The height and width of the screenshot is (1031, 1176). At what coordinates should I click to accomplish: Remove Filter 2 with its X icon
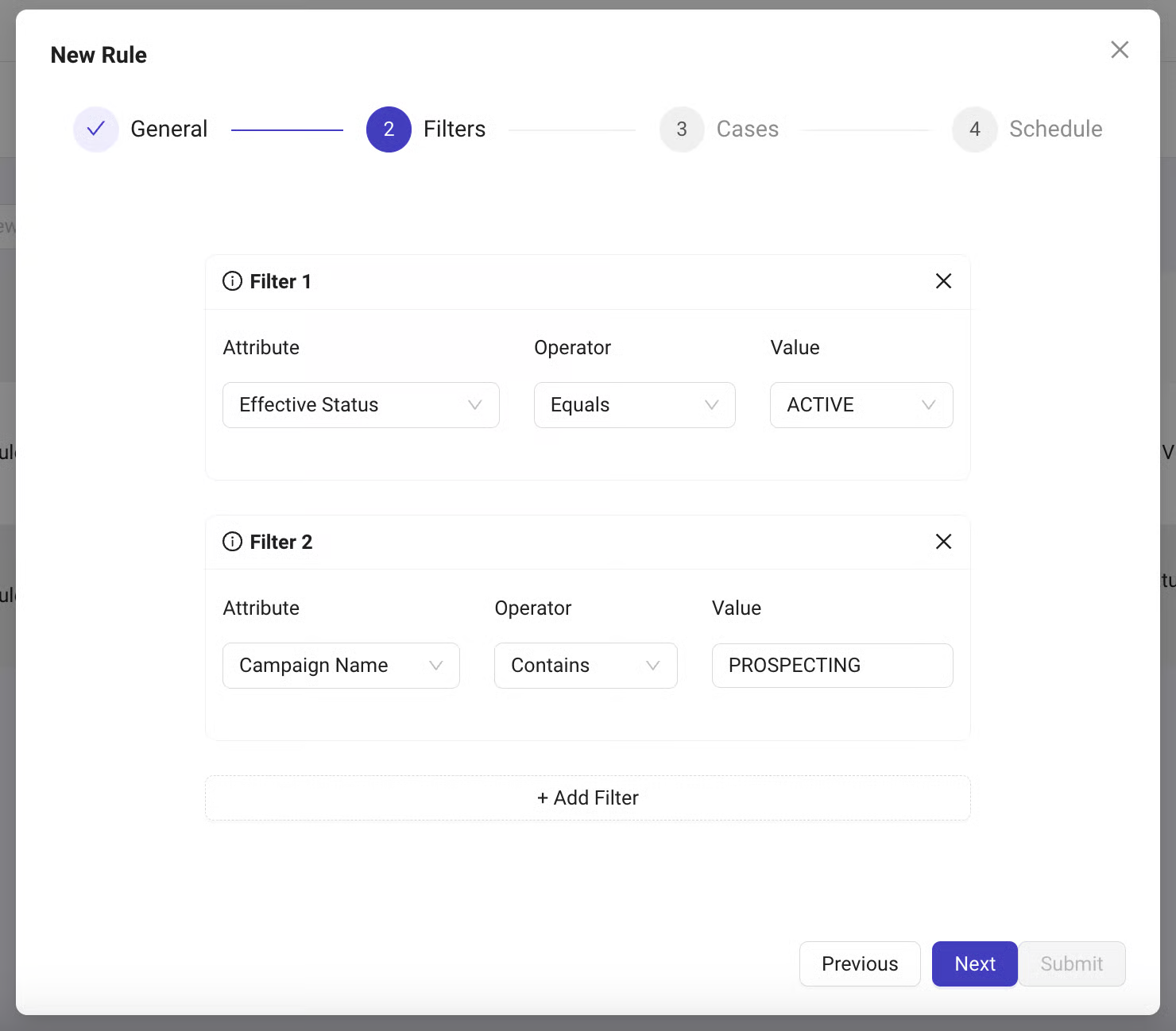click(x=943, y=542)
